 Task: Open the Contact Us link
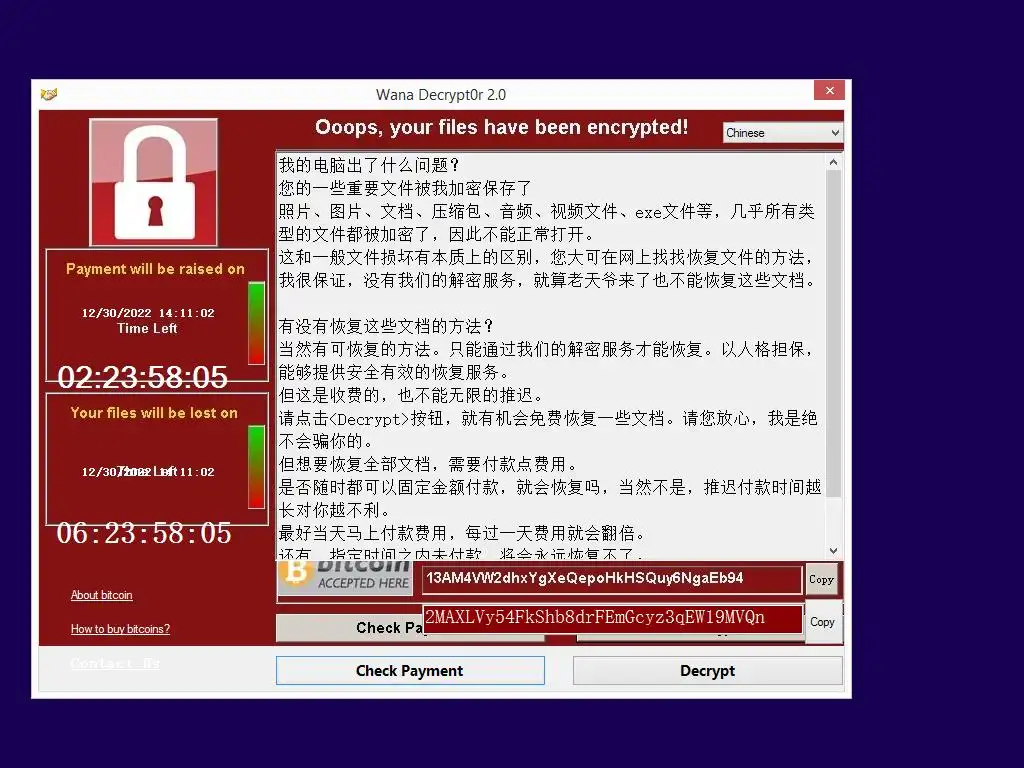(115, 663)
